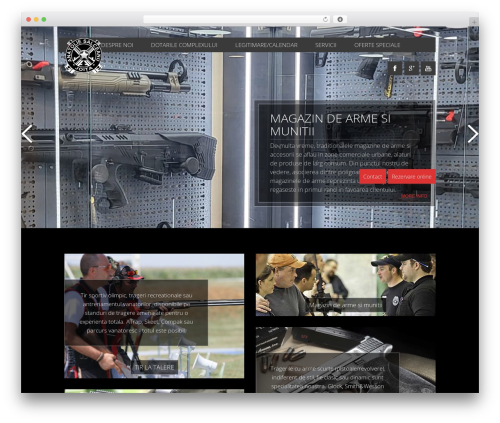Select LEGITIMARE/CALENDAR in navigation
Viewport: 500px width, 423px height.
click(266, 45)
